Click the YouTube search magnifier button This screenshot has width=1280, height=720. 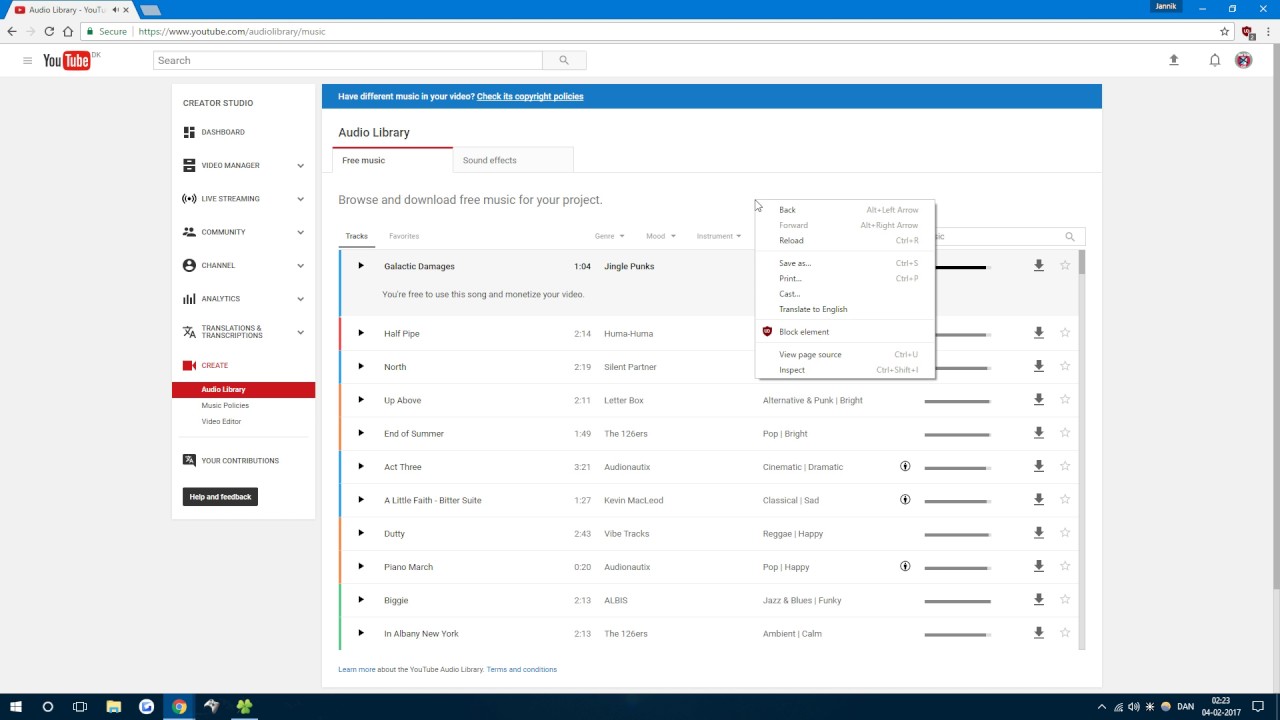click(x=564, y=60)
